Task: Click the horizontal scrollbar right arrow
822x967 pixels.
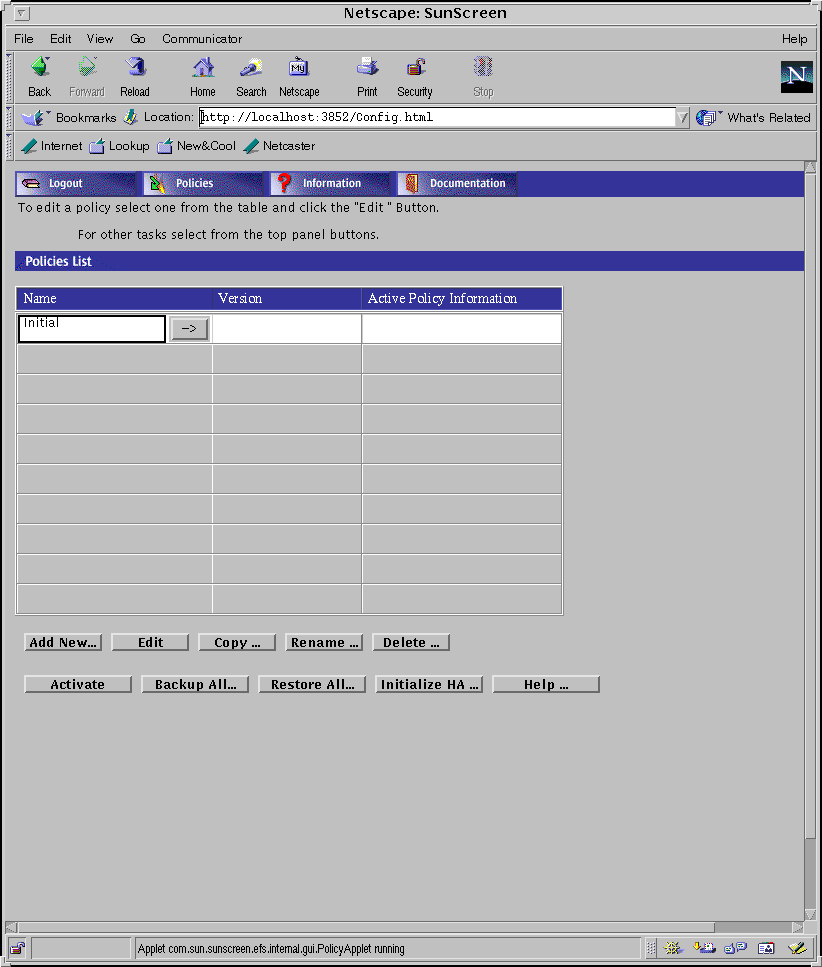Action: point(797,928)
